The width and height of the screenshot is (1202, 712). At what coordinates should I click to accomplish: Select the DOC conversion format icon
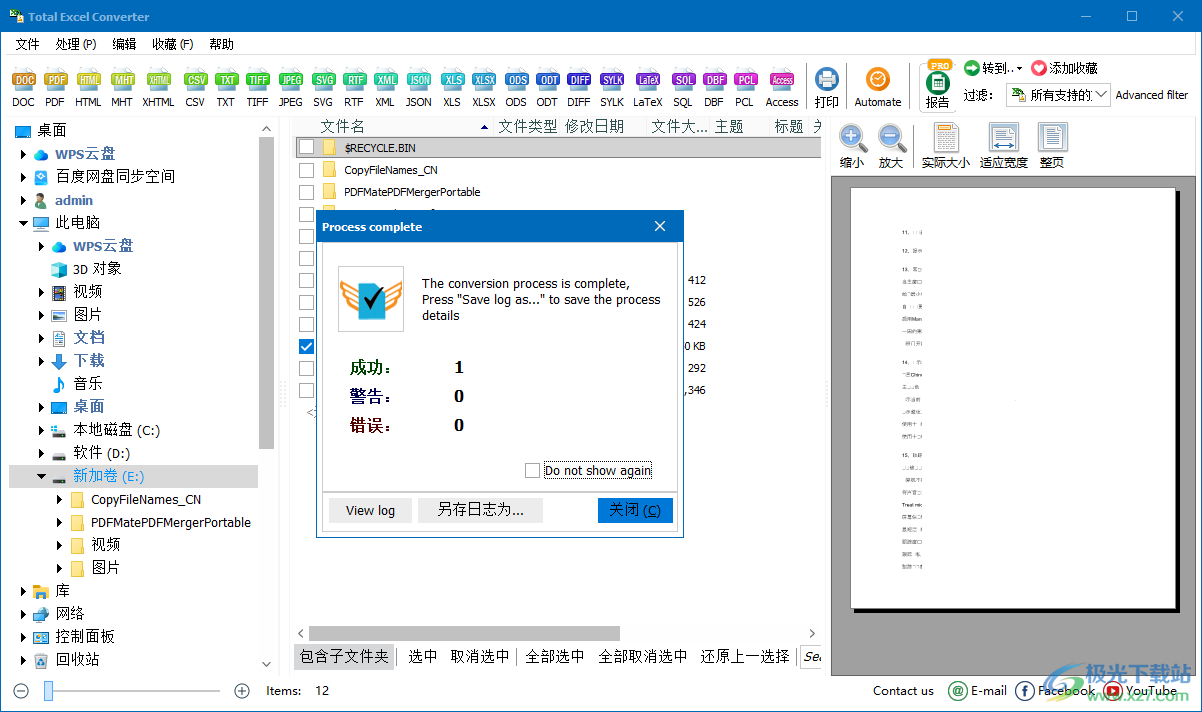click(23, 88)
